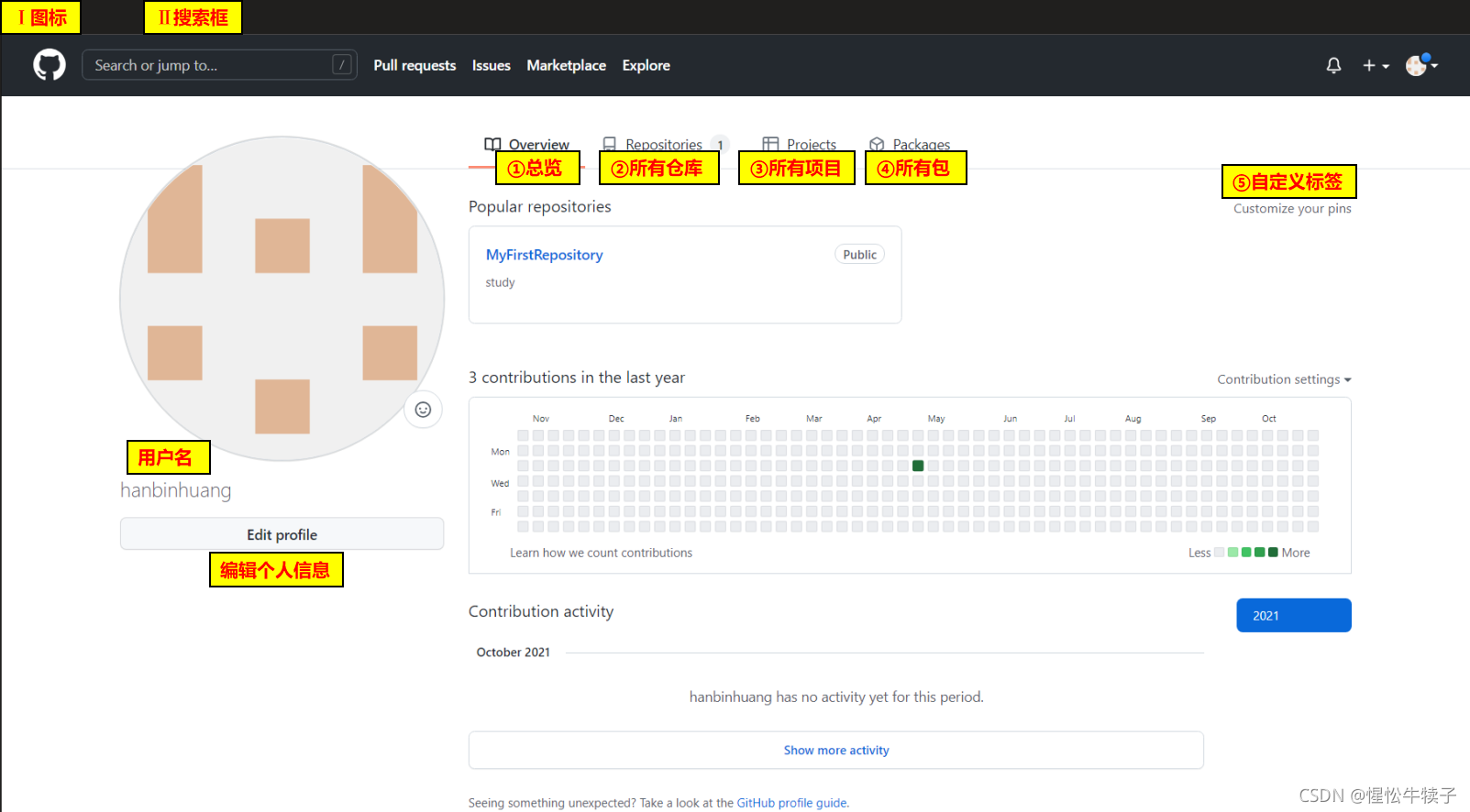Click the study repository description

[x=500, y=282]
